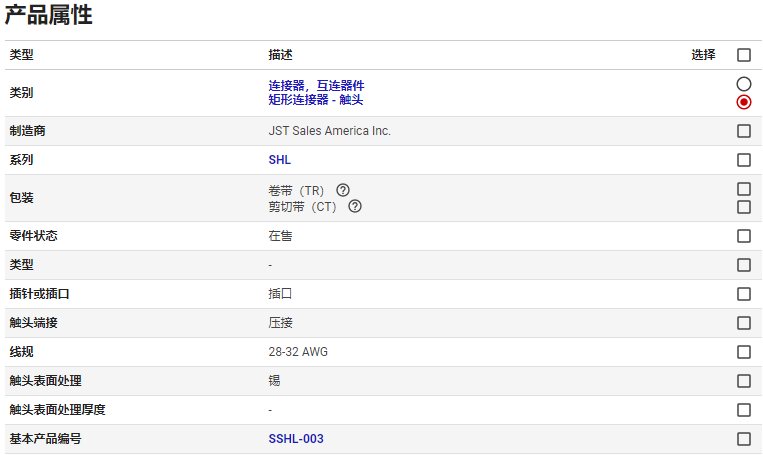
Task: Tick the 基本产品编号 row checkbox
Action: [743, 439]
